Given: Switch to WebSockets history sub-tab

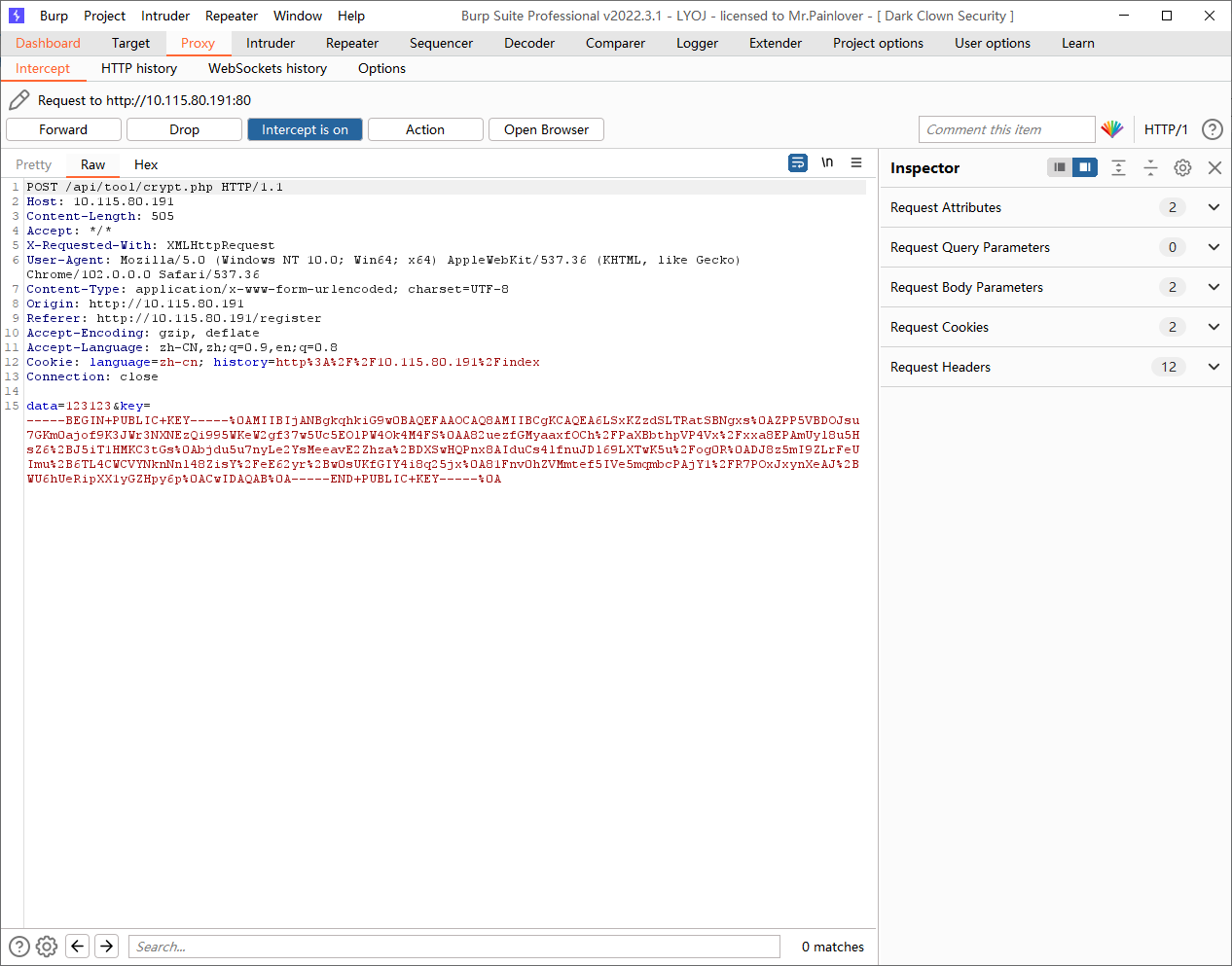Looking at the screenshot, I should 268,68.
